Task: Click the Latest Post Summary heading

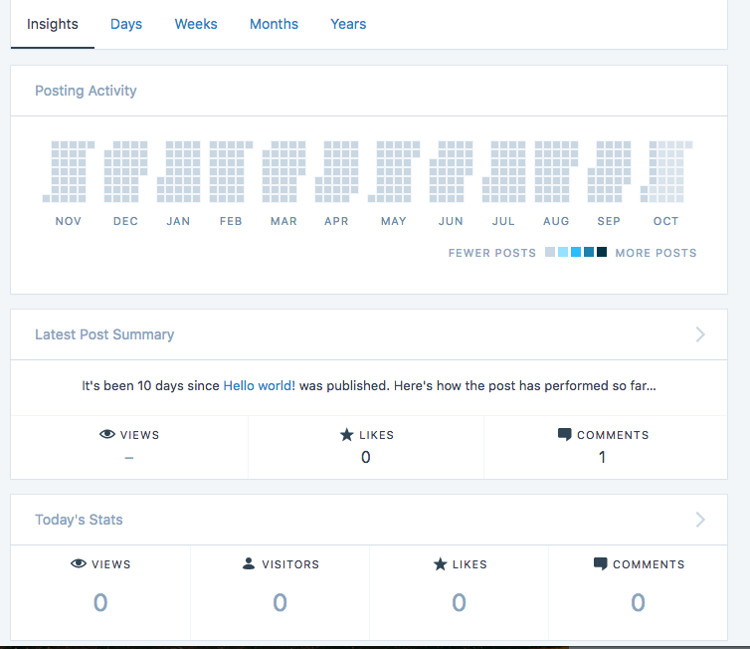Action: point(104,334)
